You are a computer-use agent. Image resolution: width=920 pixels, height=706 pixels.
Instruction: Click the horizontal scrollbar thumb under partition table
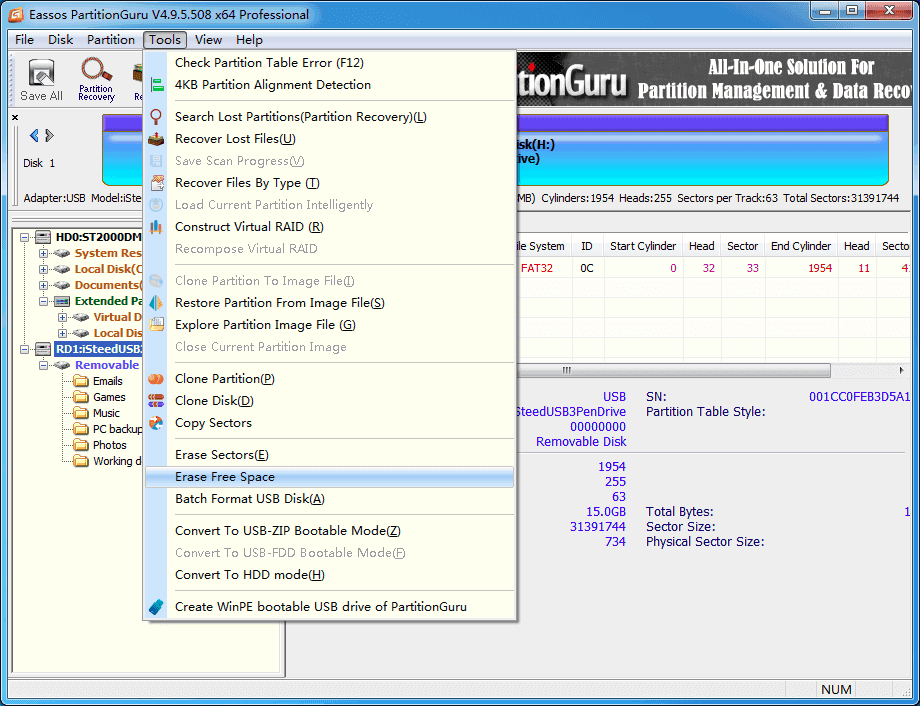click(674, 370)
